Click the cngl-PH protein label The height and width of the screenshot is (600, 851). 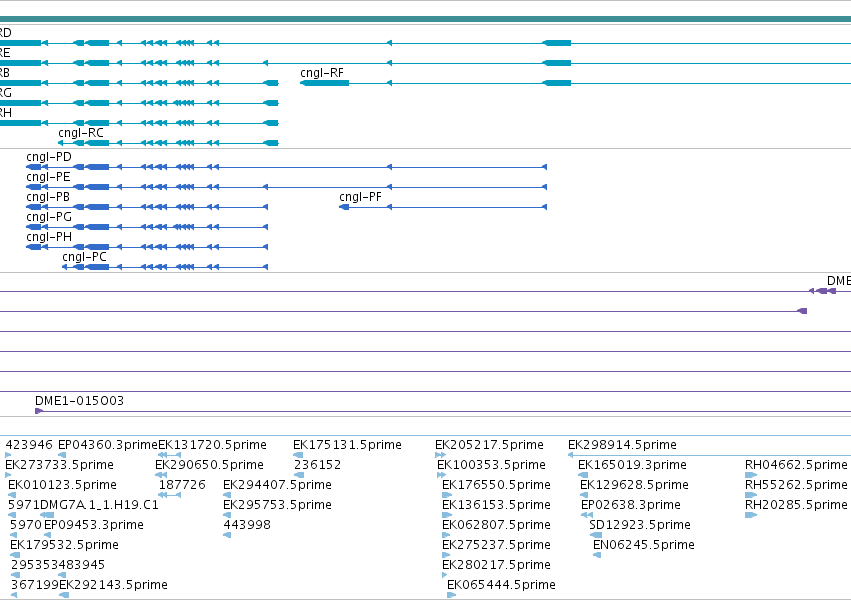coord(49,237)
